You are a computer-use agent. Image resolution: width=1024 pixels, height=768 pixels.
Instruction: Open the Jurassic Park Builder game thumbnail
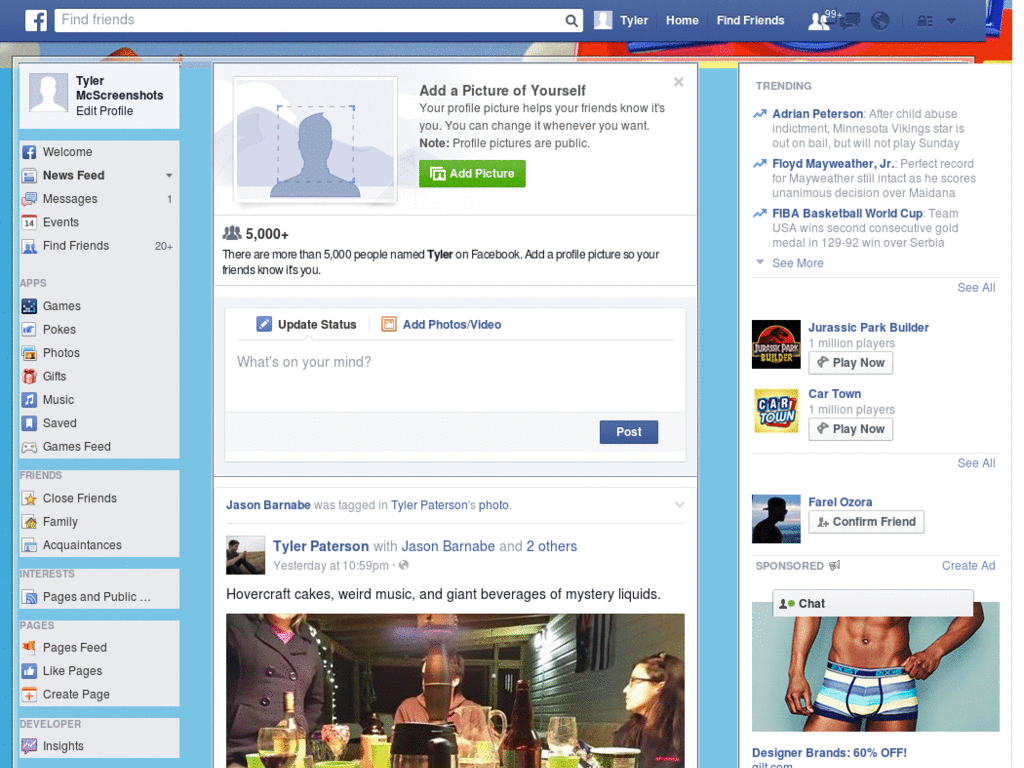[776, 344]
